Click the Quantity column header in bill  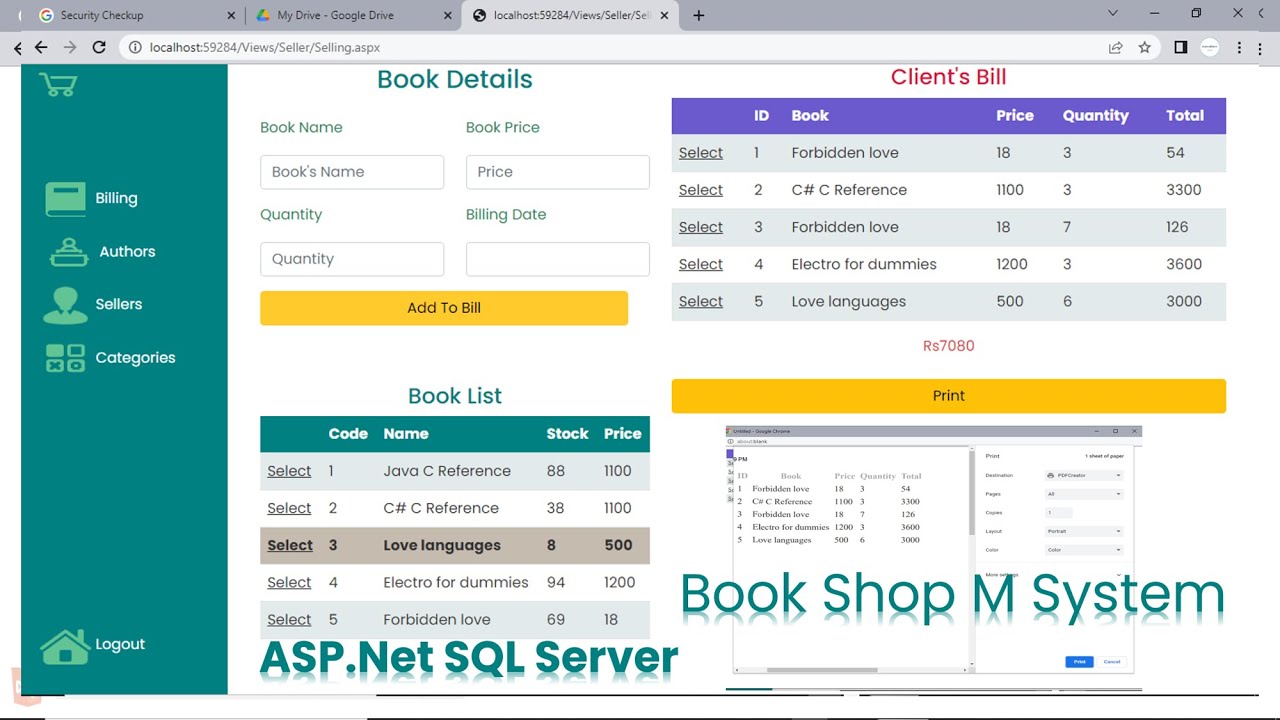tap(1095, 116)
